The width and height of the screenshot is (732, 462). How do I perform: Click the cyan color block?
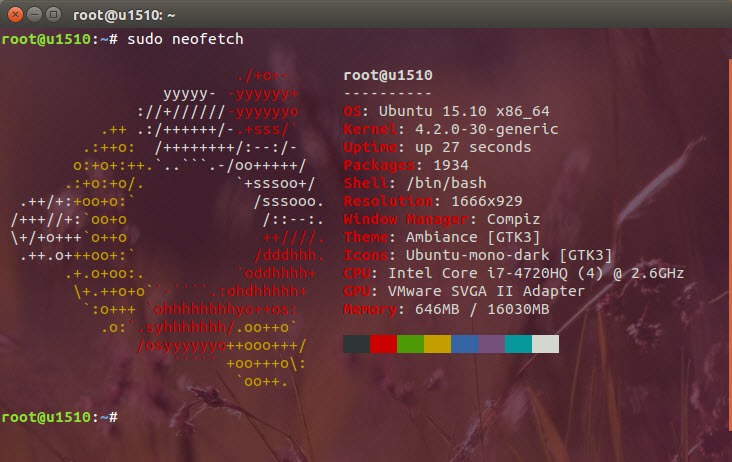tap(518, 345)
